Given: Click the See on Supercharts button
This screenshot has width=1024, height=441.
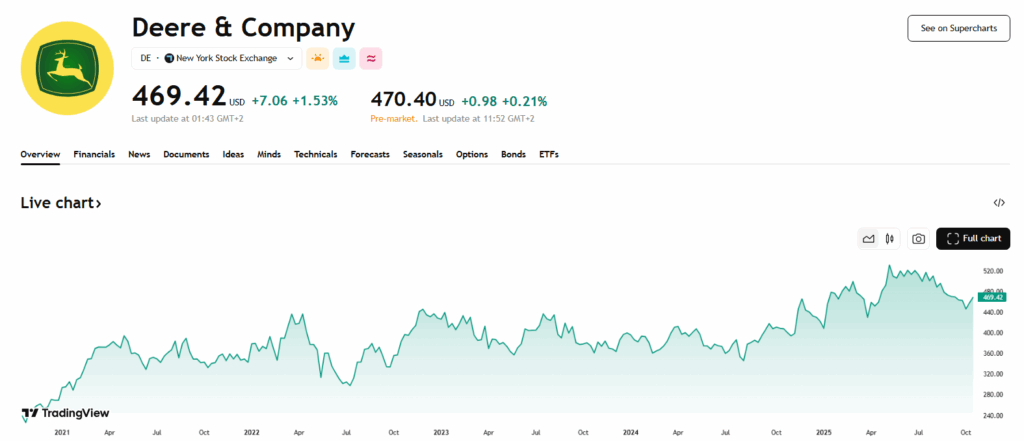Looking at the screenshot, I should [x=958, y=28].
